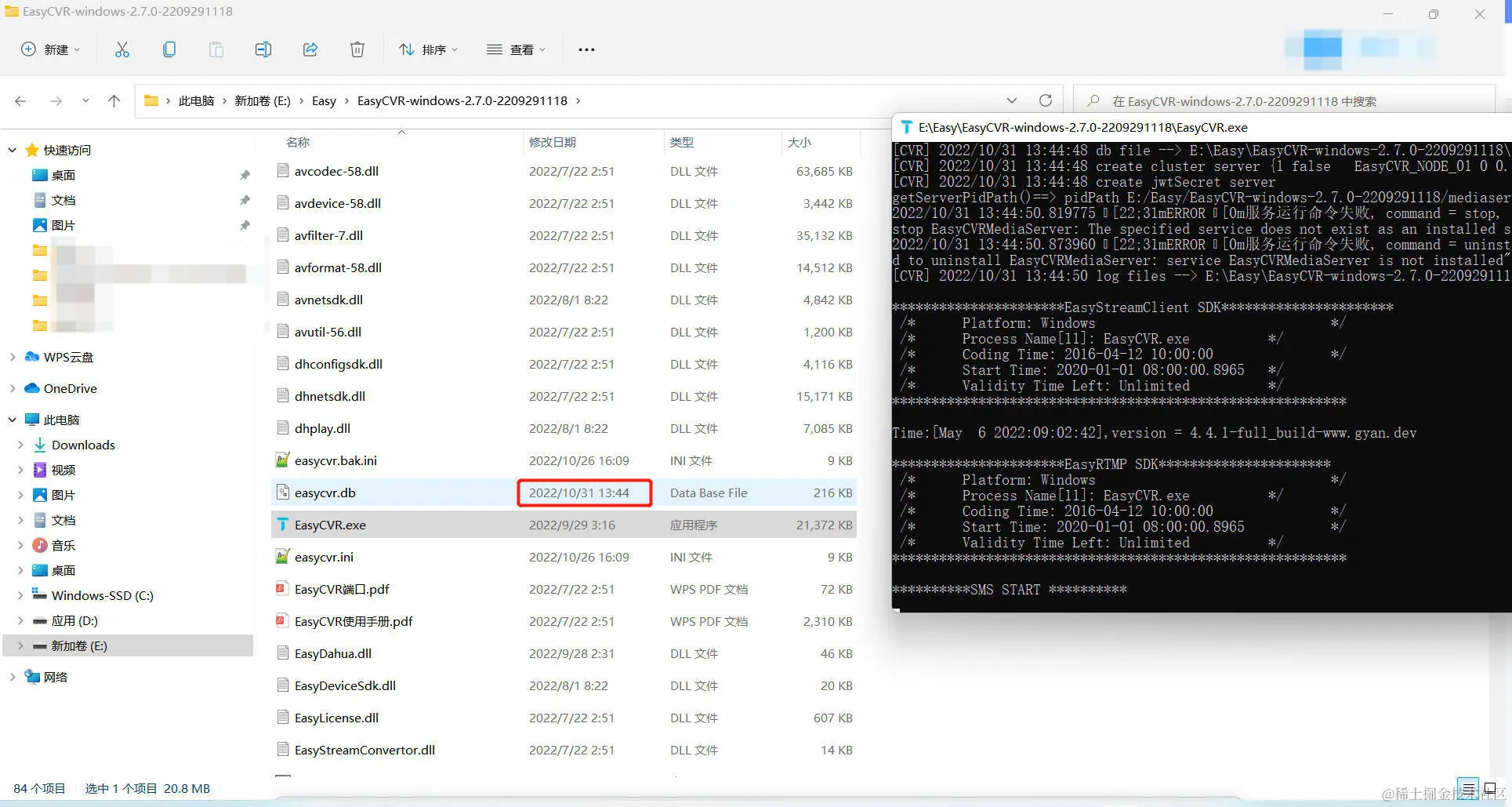The width and height of the screenshot is (1512, 807).
Task: Open the 新建 dropdown menu
Action: 50,49
